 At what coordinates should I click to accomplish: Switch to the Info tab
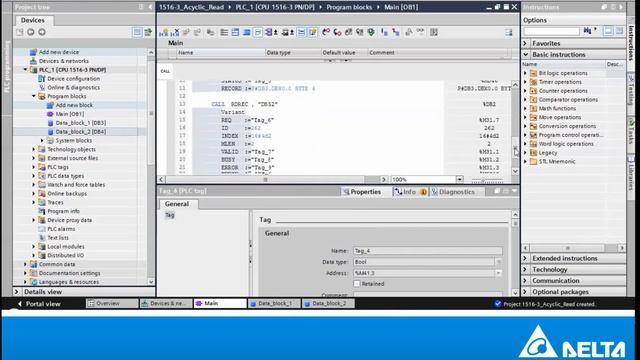[409, 192]
